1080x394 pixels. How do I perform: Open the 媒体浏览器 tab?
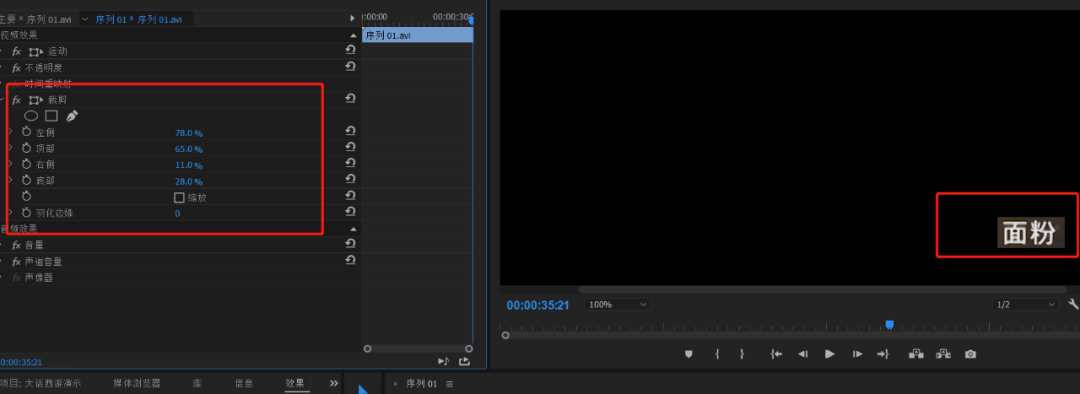137,384
